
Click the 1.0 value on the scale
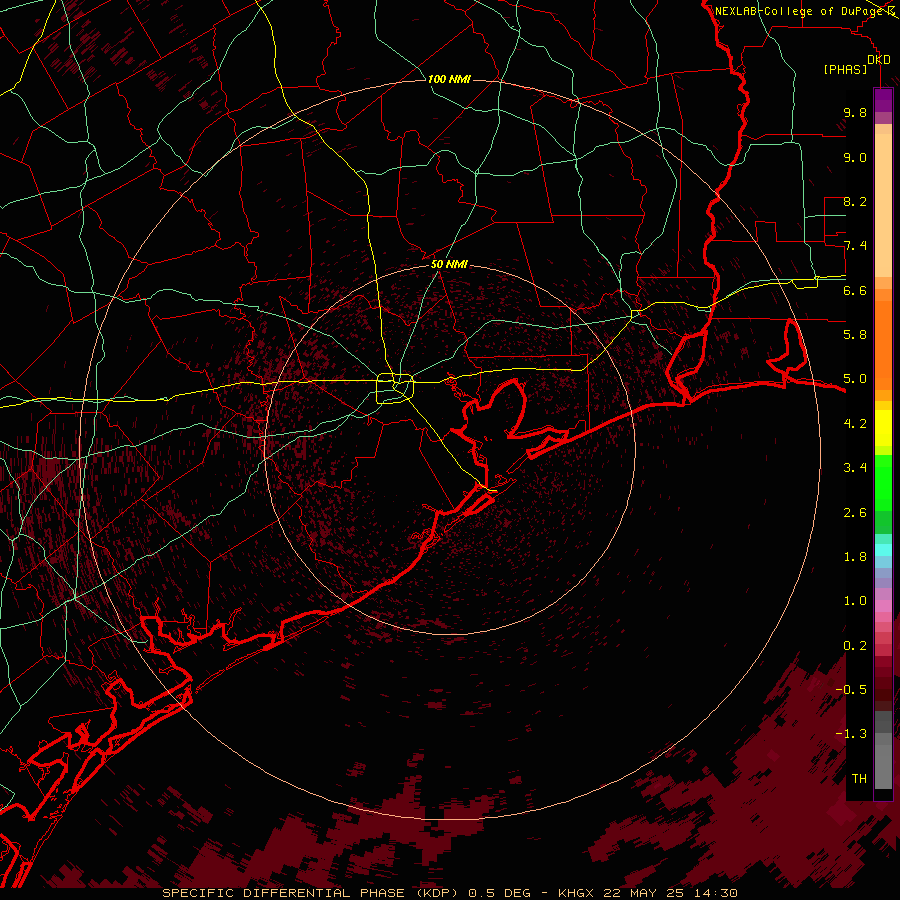(x=855, y=601)
